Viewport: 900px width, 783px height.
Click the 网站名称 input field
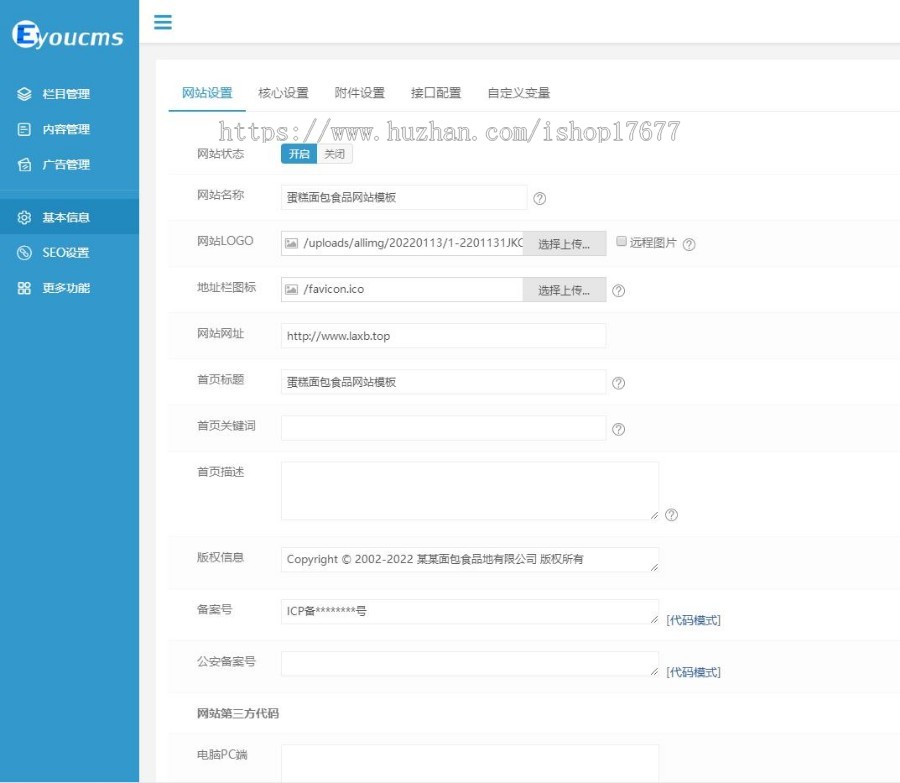point(404,197)
